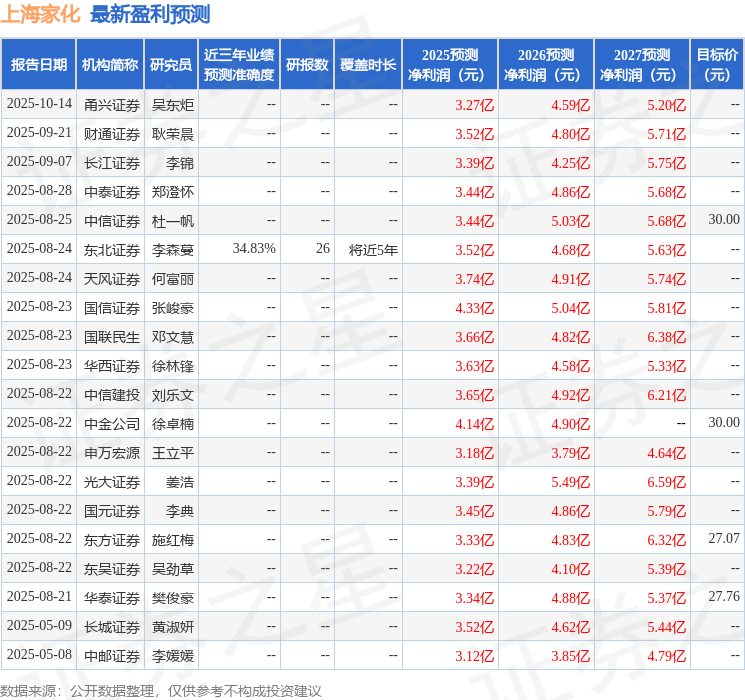745x700 pixels.
Task: Click analyst 耿荣晨 name
Action: point(172,134)
